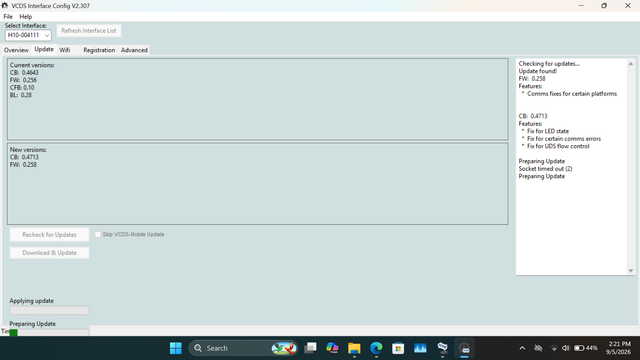Click current version 'CB: 0.4643' text
The height and width of the screenshot is (360, 640).
(24, 73)
